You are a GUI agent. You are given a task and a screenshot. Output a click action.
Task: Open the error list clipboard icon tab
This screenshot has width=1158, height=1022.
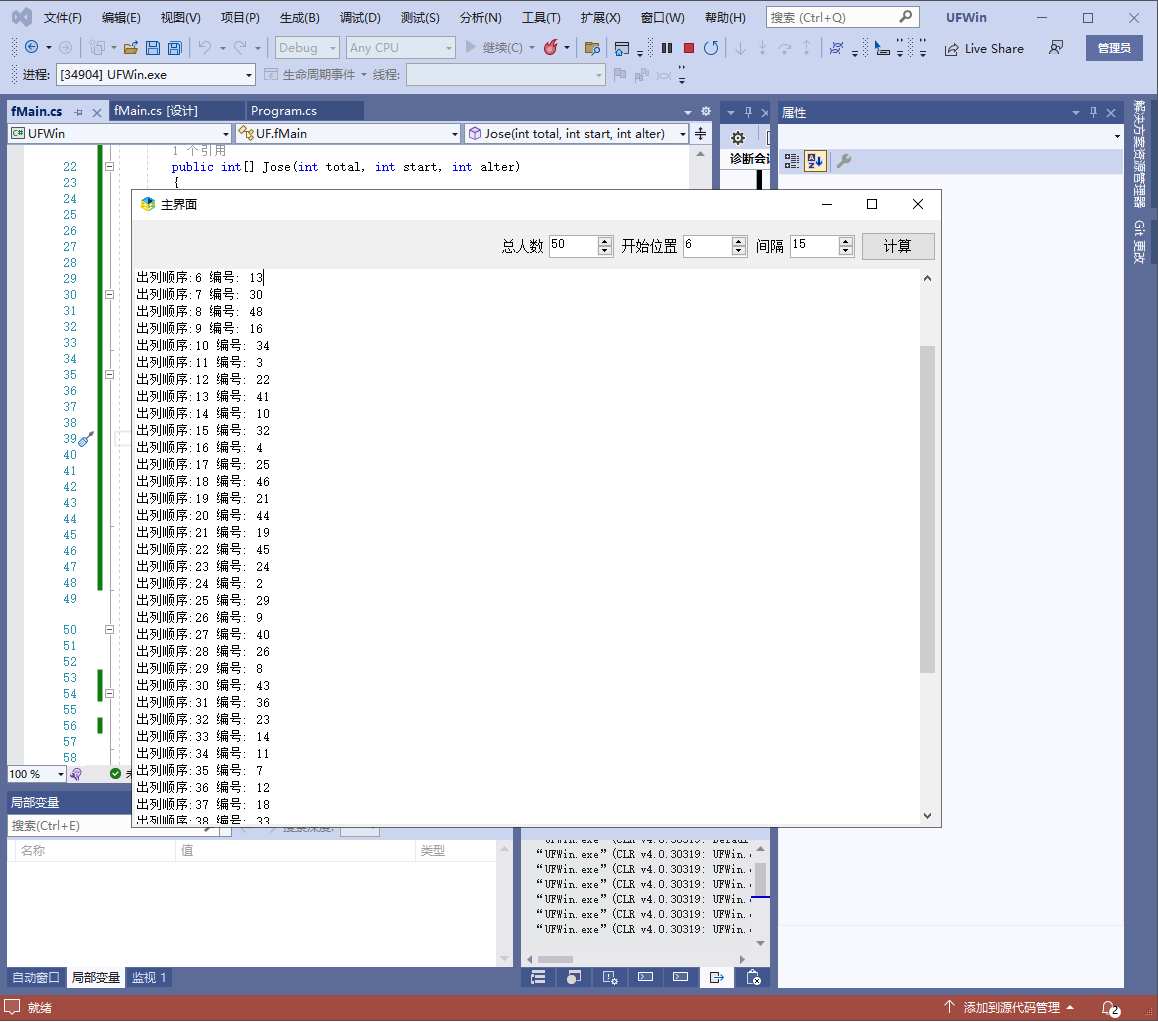coord(753,977)
